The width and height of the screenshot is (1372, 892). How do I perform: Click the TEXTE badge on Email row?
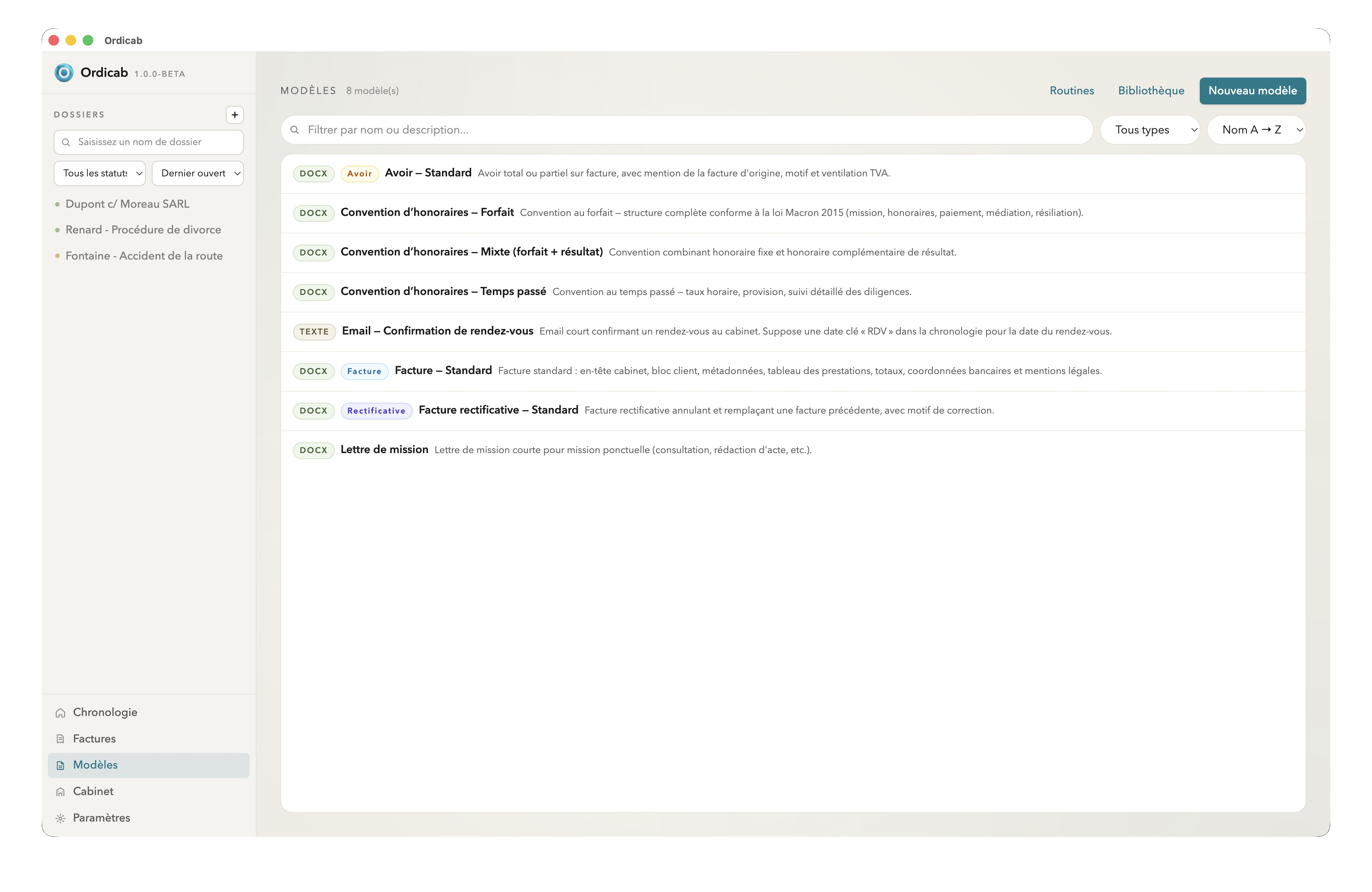pyautogui.click(x=314, y=332)
